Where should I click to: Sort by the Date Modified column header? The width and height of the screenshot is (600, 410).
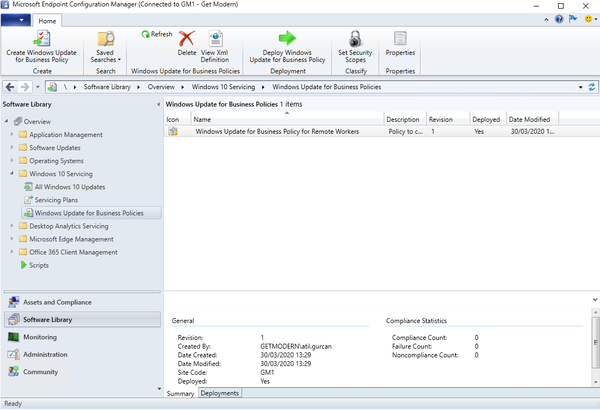coord(533,119)
